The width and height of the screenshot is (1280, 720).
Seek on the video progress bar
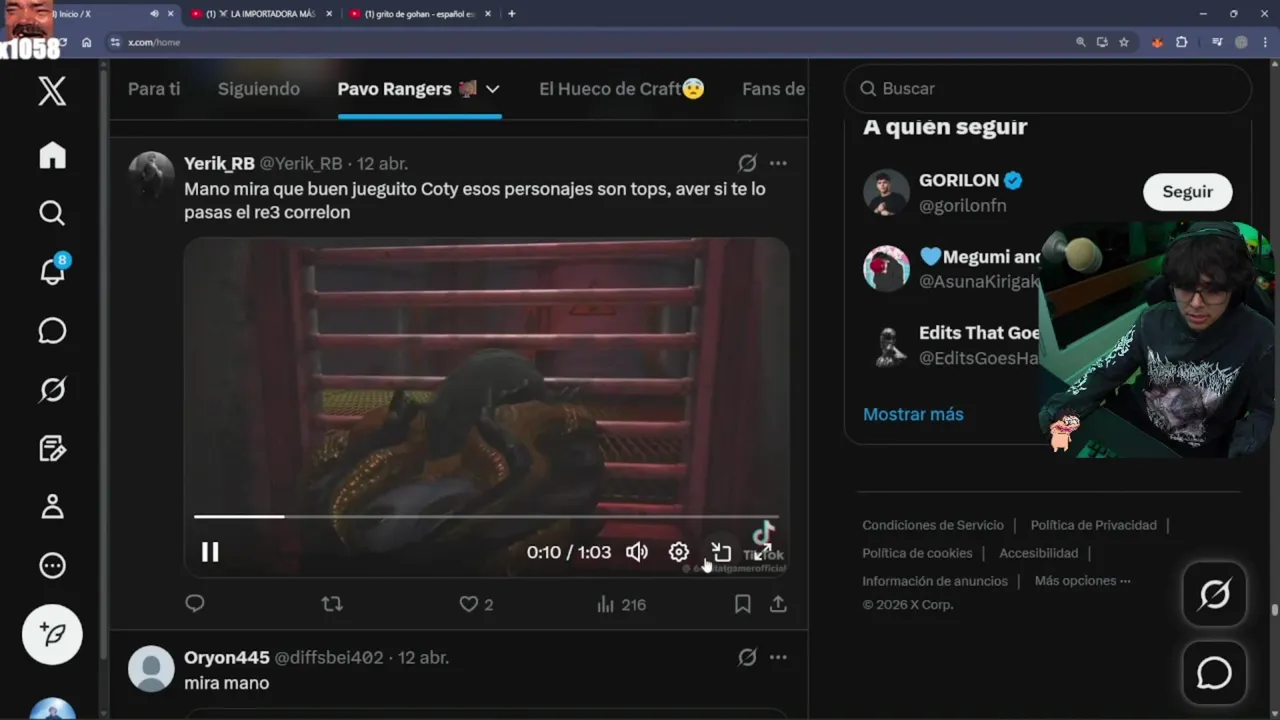point(486,517)
